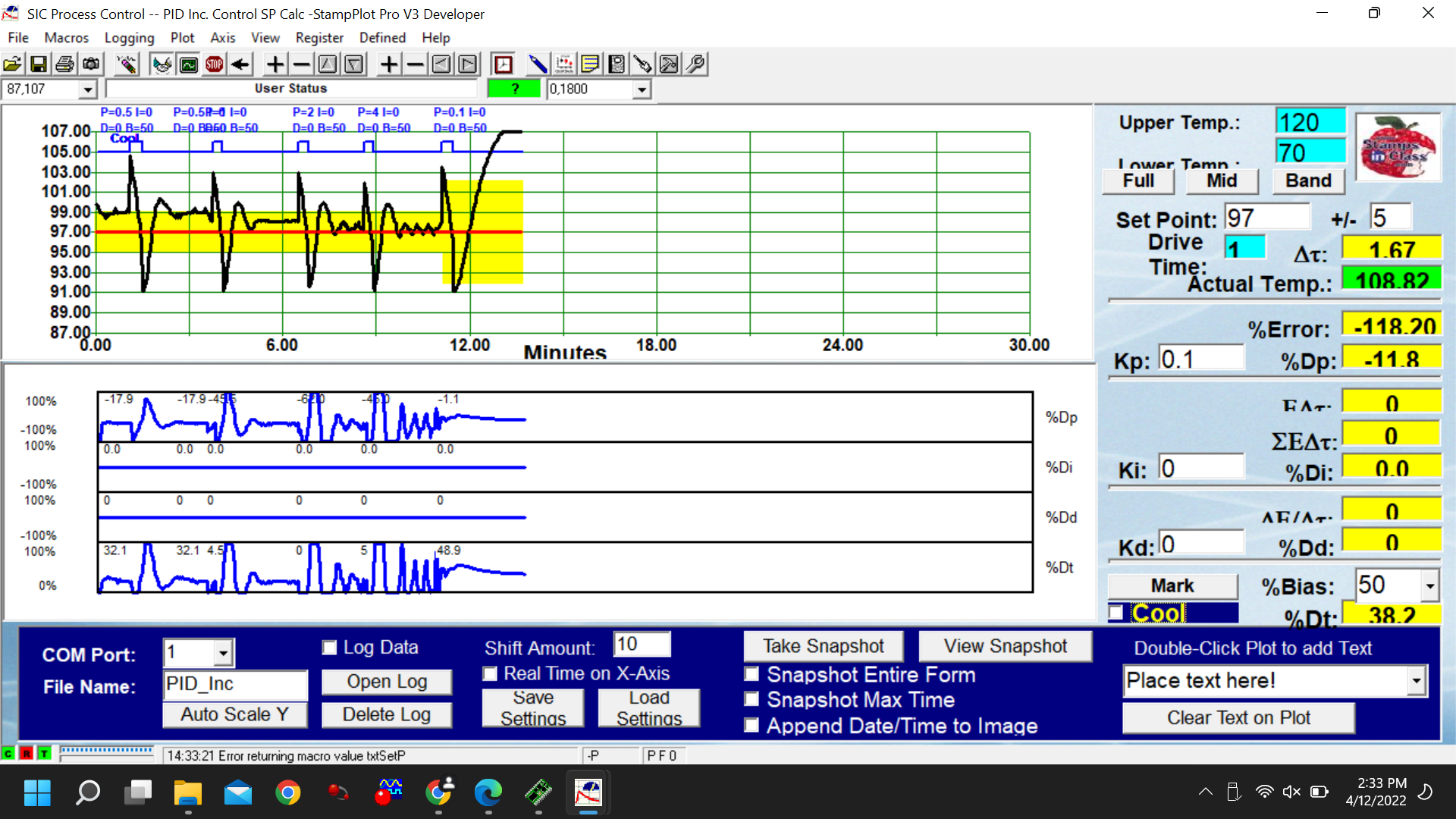The height and width of the screenshot is (819, 1456).
Task: Expand the 0,1800 time range dropdown
Action: click(x=642, y=89)
